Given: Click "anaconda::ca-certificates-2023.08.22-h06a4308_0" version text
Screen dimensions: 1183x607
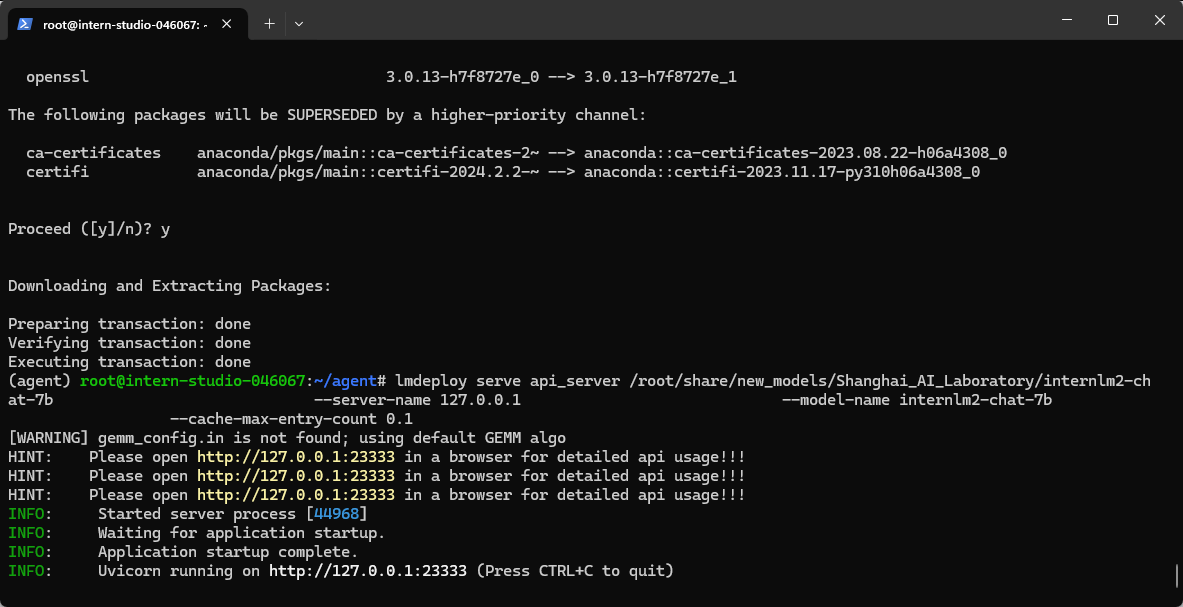Looking at the screenshot, I should (795, 153).
